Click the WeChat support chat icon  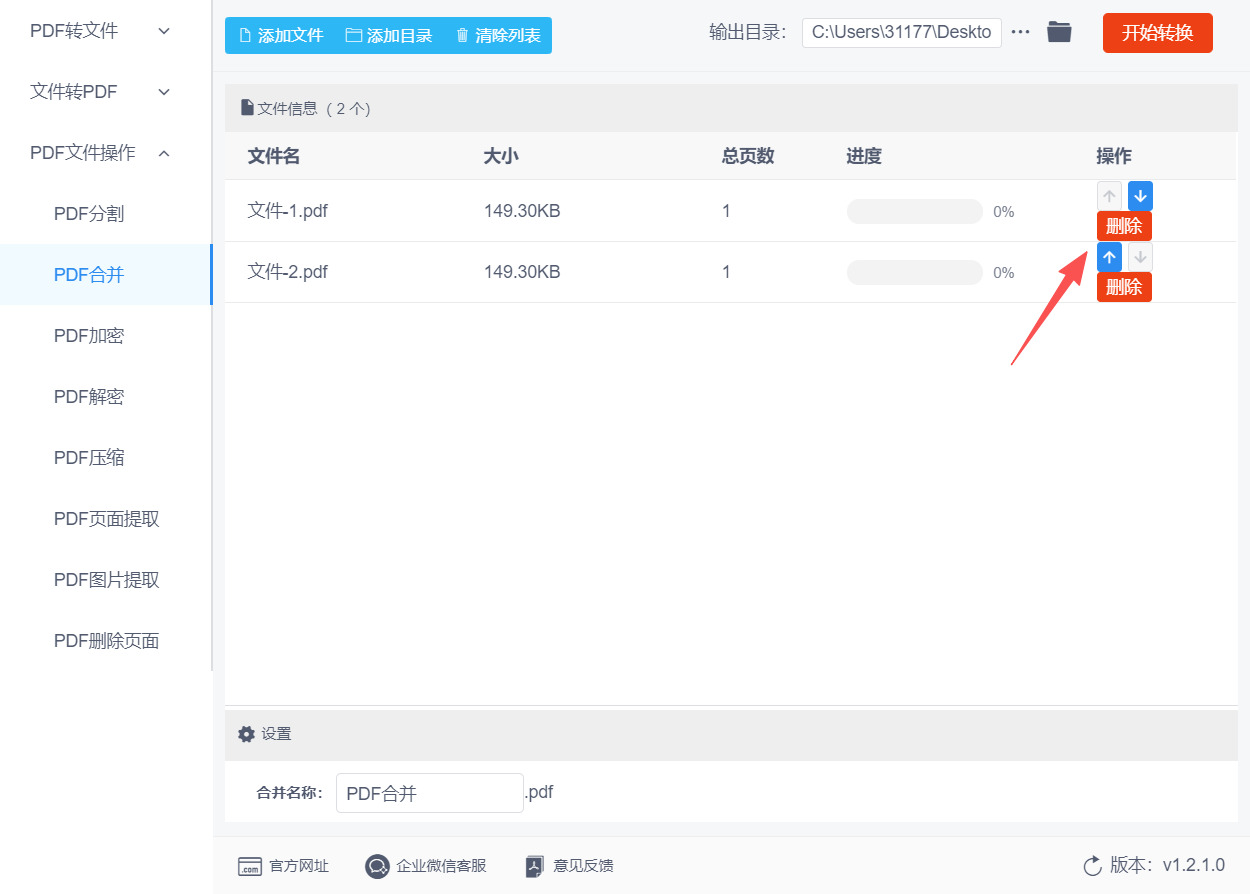pos(377,867)
